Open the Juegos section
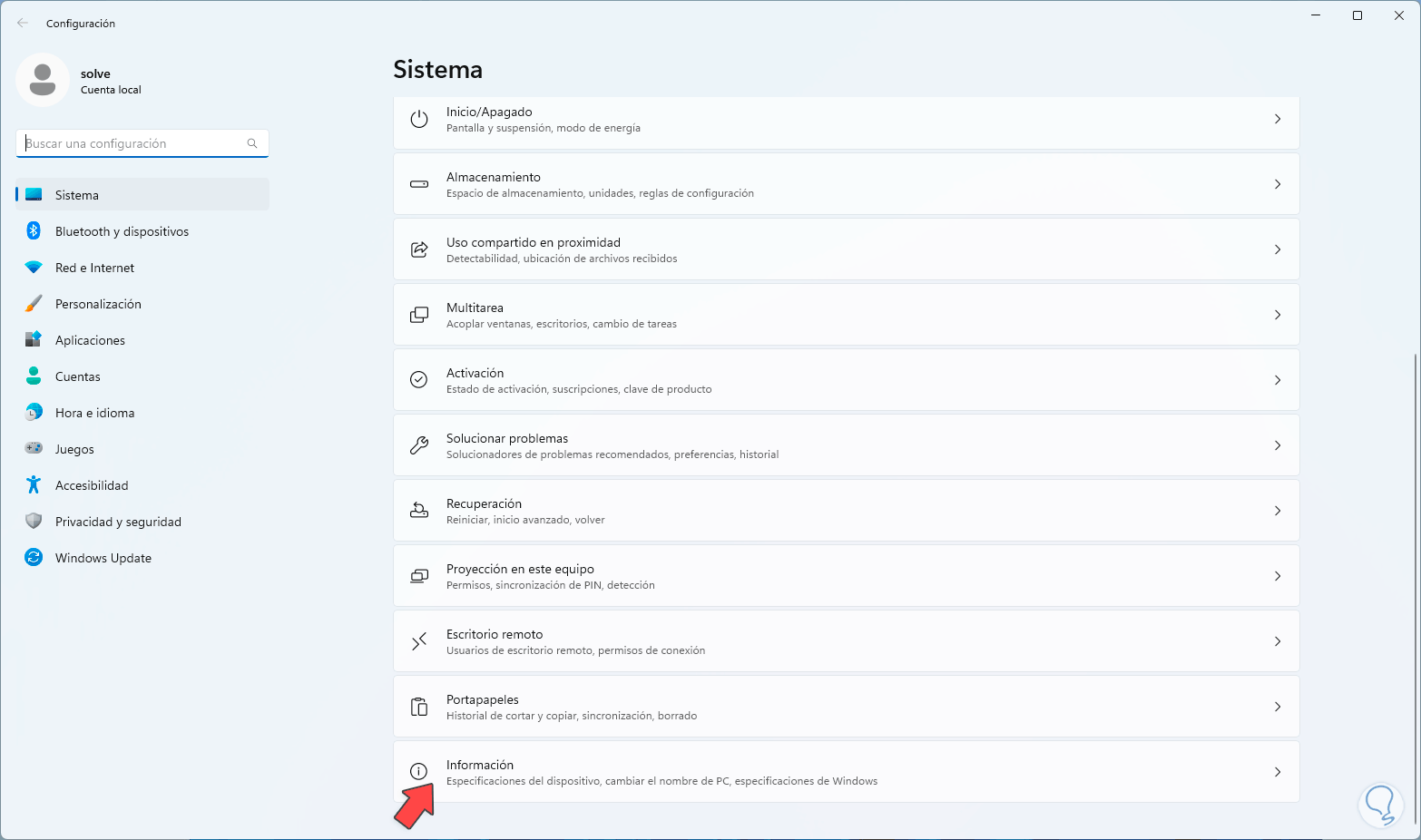The image size is (1421, 840). 142,449
